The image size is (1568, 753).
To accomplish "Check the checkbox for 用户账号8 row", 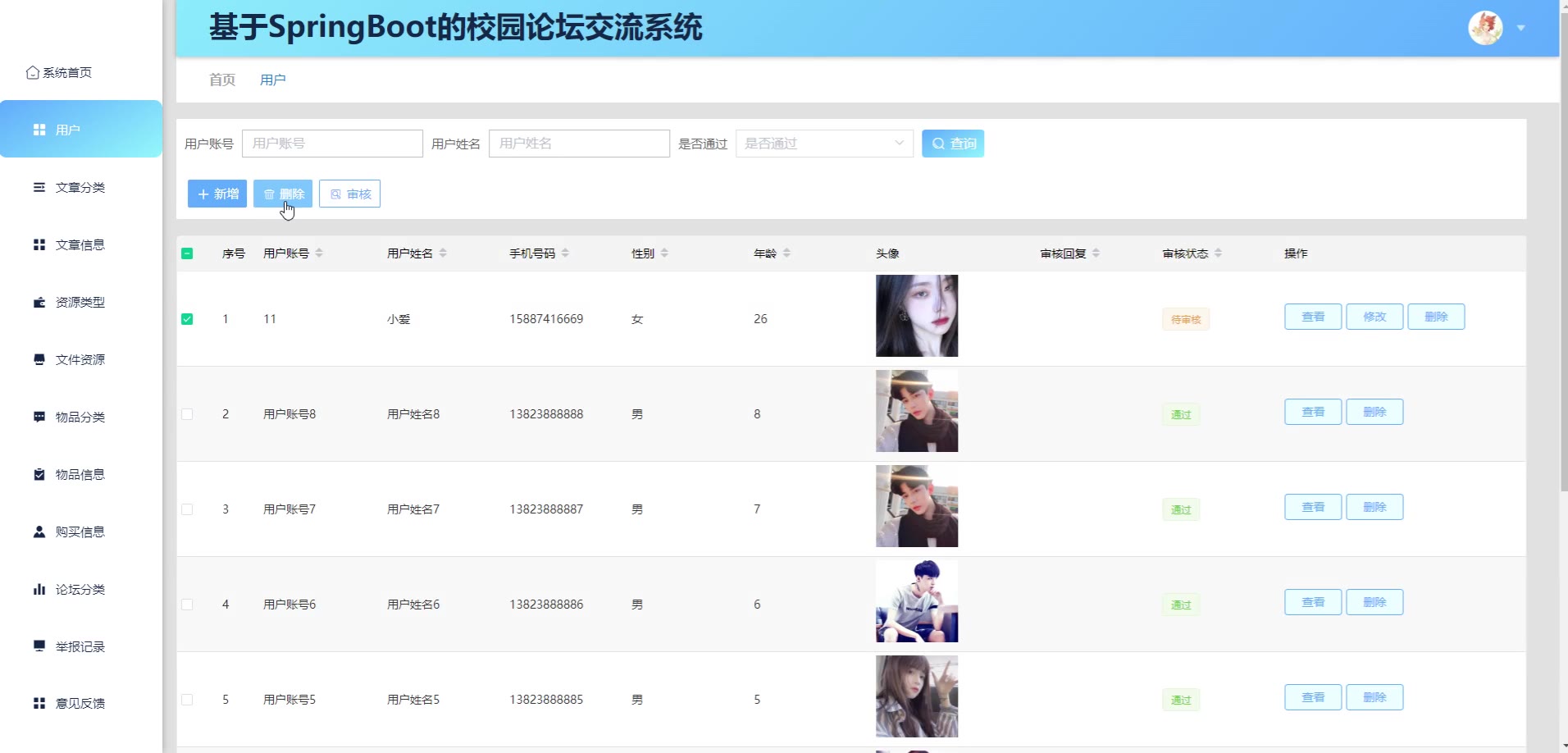I will point(187,414).
